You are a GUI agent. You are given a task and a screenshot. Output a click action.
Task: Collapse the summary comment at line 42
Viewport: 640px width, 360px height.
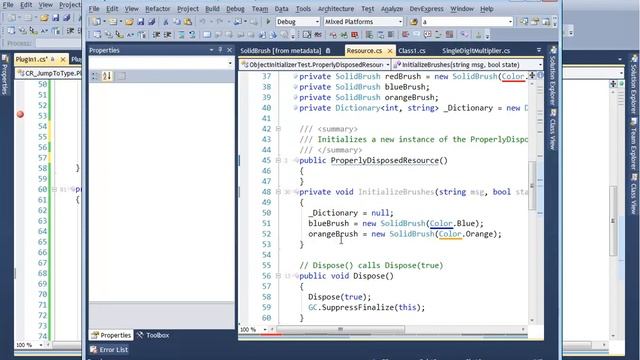click(x=278, y=129)
